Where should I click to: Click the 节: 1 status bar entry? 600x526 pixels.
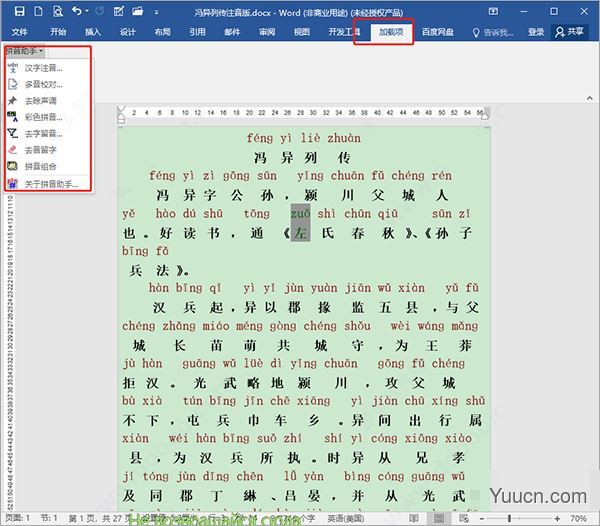point(49,518)
